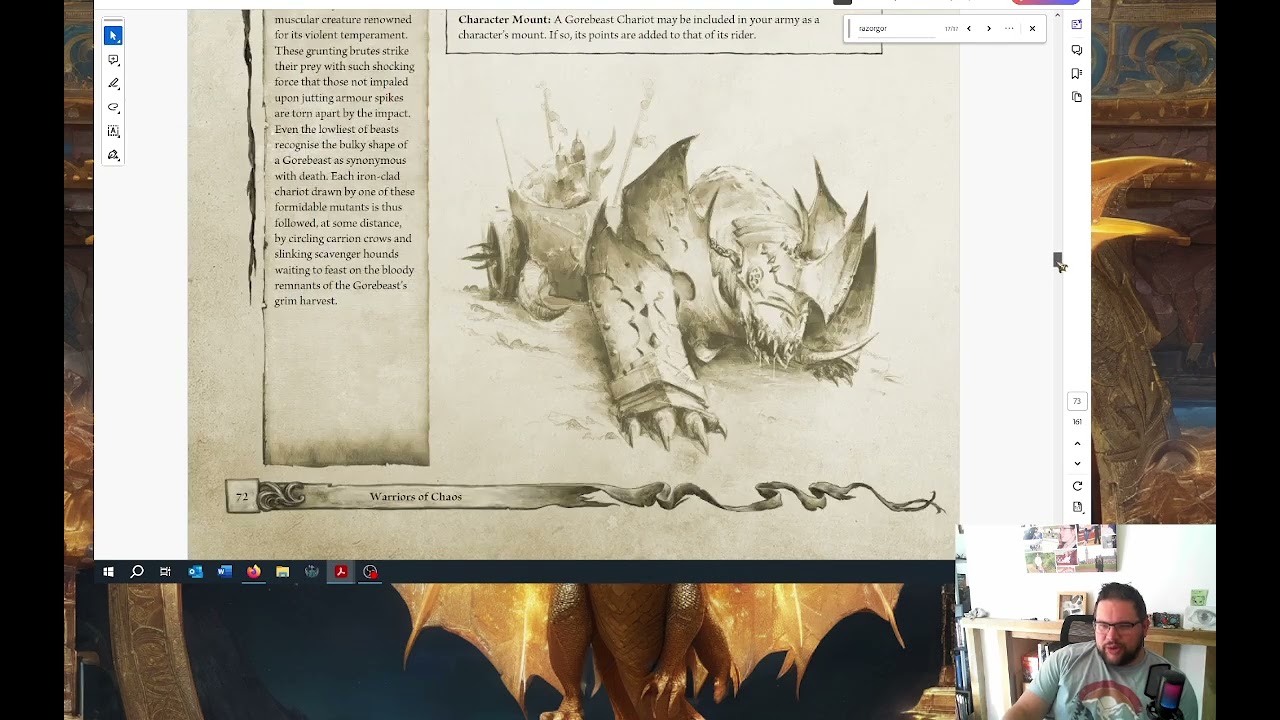Open find options three-dot menu
Image resolution: width=1280 pixels, height=720 pixels.
[1009, 28]
